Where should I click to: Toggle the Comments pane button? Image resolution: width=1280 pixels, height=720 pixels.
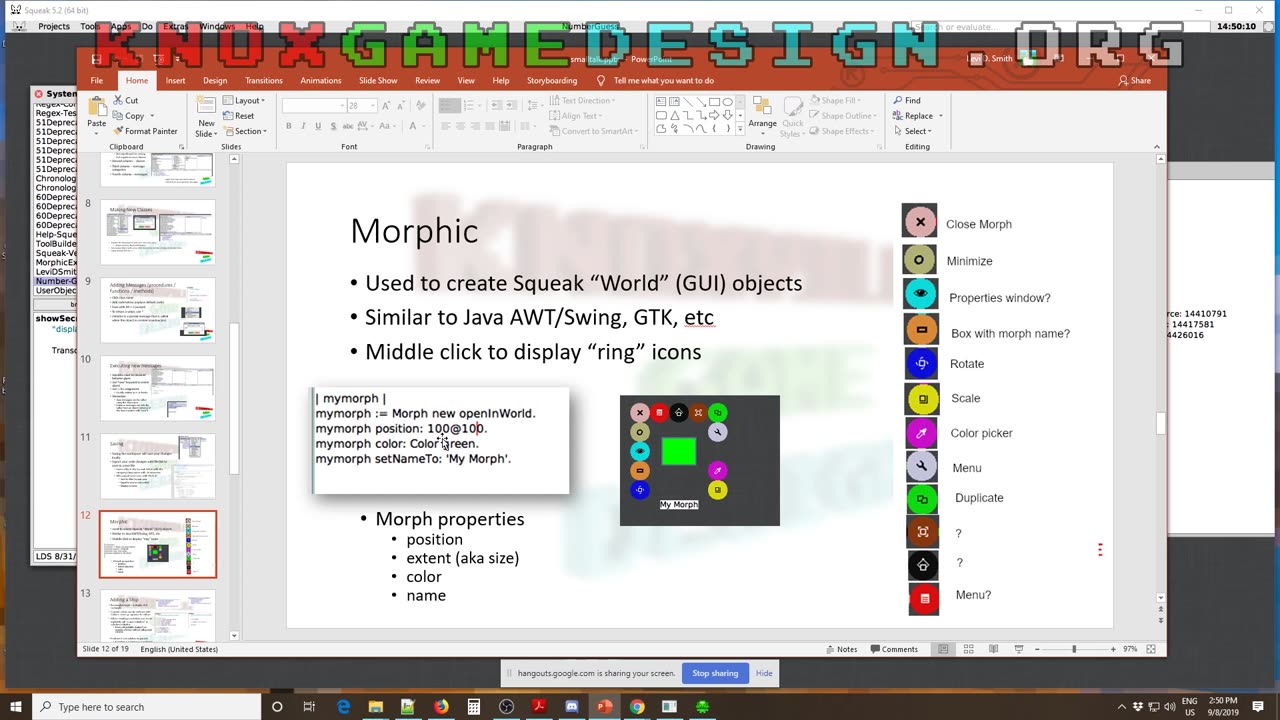pyautogui.click(x=893, y=649)
